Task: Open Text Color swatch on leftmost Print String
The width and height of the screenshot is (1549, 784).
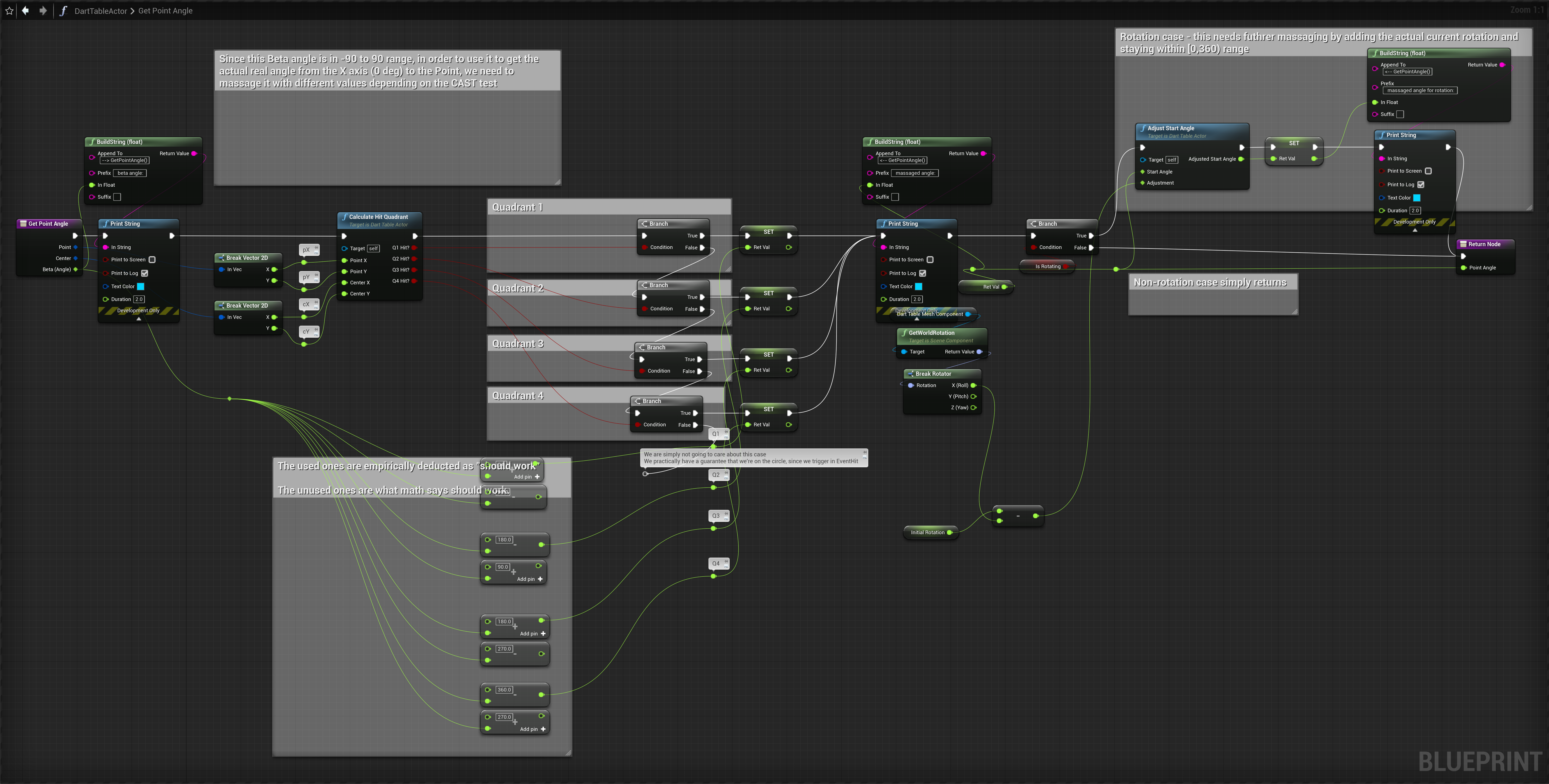Action: [x=141, y=287]
